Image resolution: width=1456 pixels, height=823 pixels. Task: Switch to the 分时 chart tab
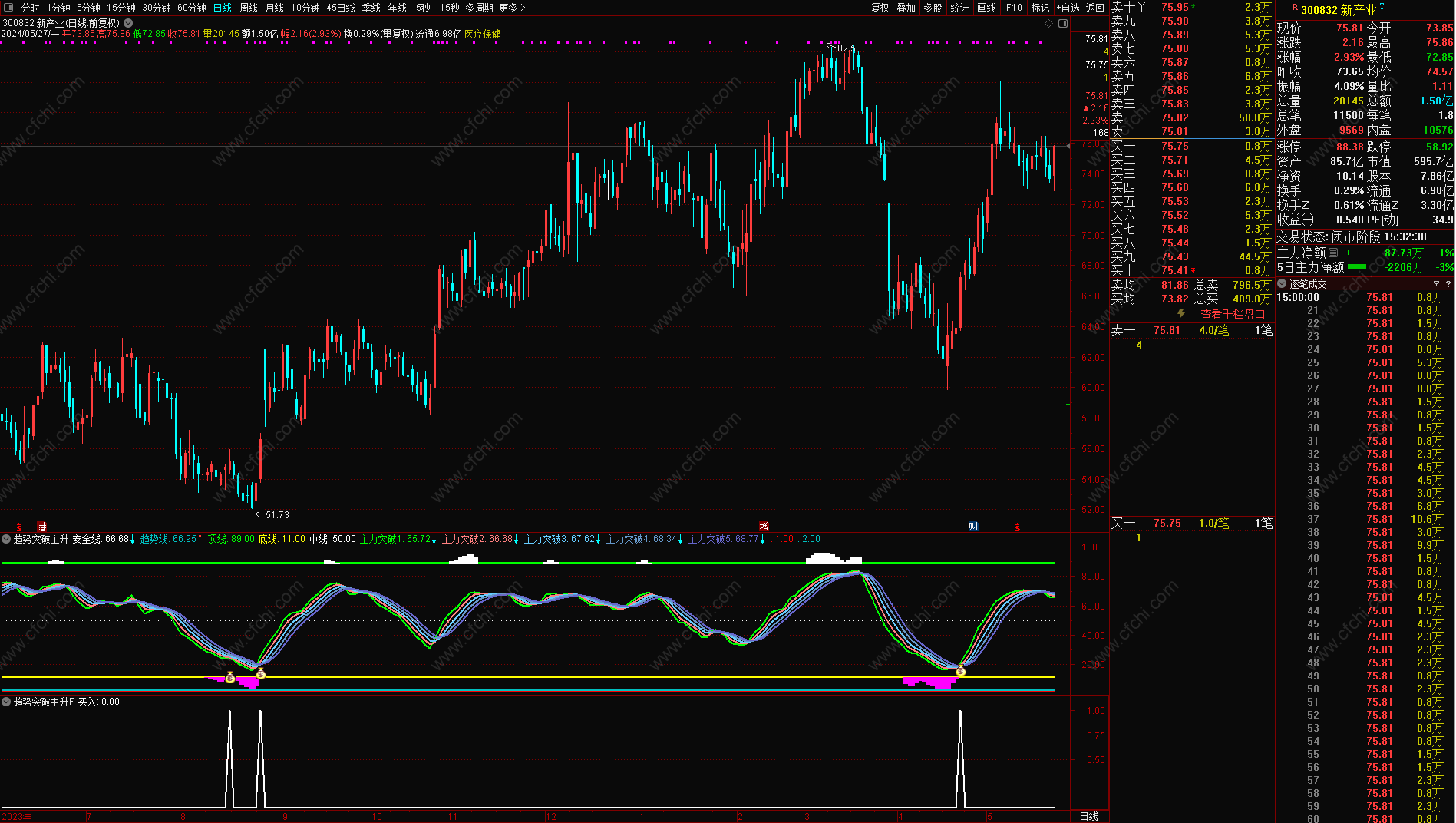pyautogui.click(x=30, y=8)
